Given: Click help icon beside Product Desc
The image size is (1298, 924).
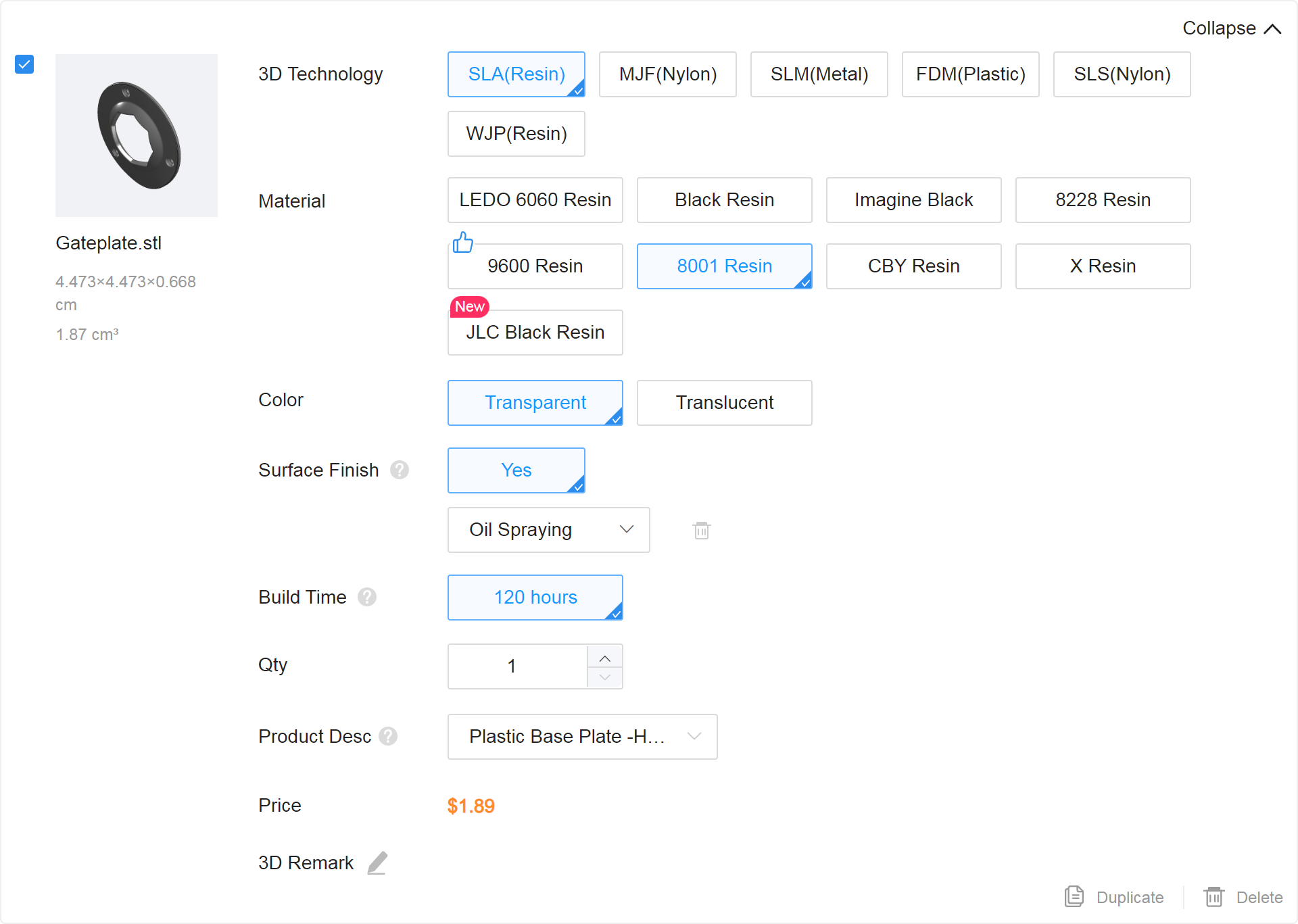Looking at the screenshot, I should coord(388,736).
